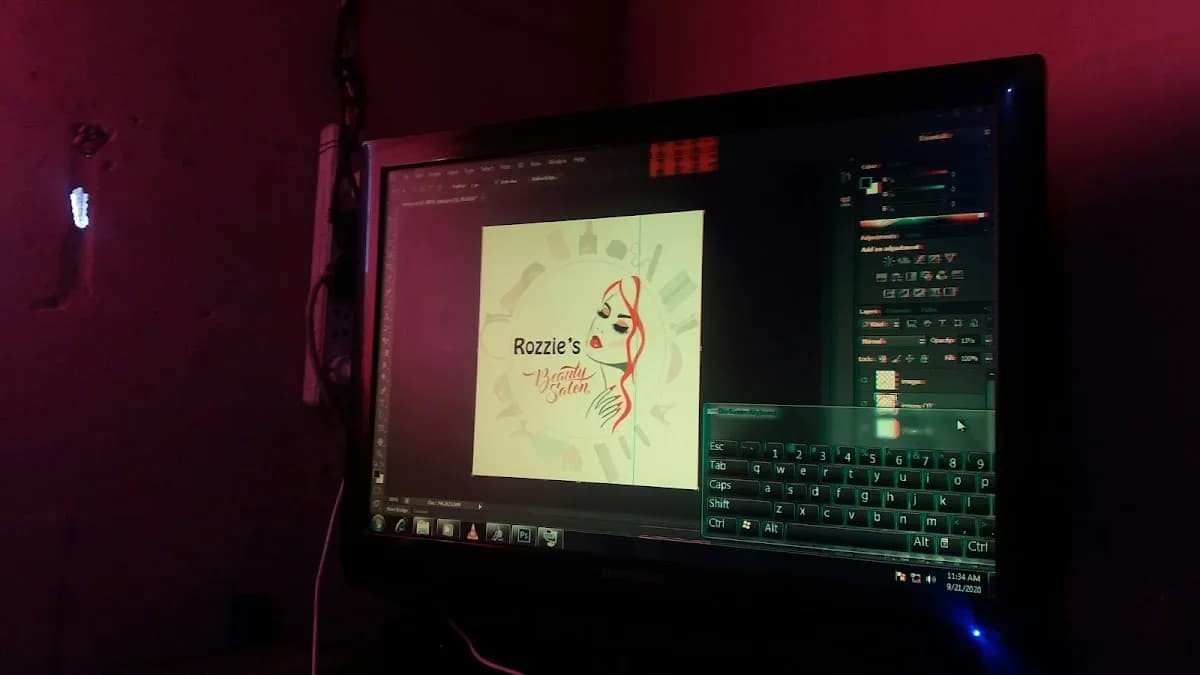Viewport: 1200px width, 675px height.
Task: Add a Vibrance adjustment layer
Action: click(951, 258)
